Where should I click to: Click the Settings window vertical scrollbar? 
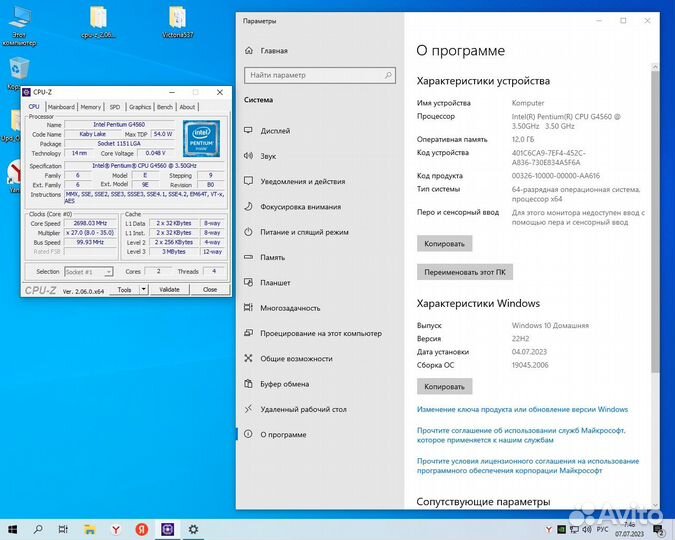click(x=655, y=222)
